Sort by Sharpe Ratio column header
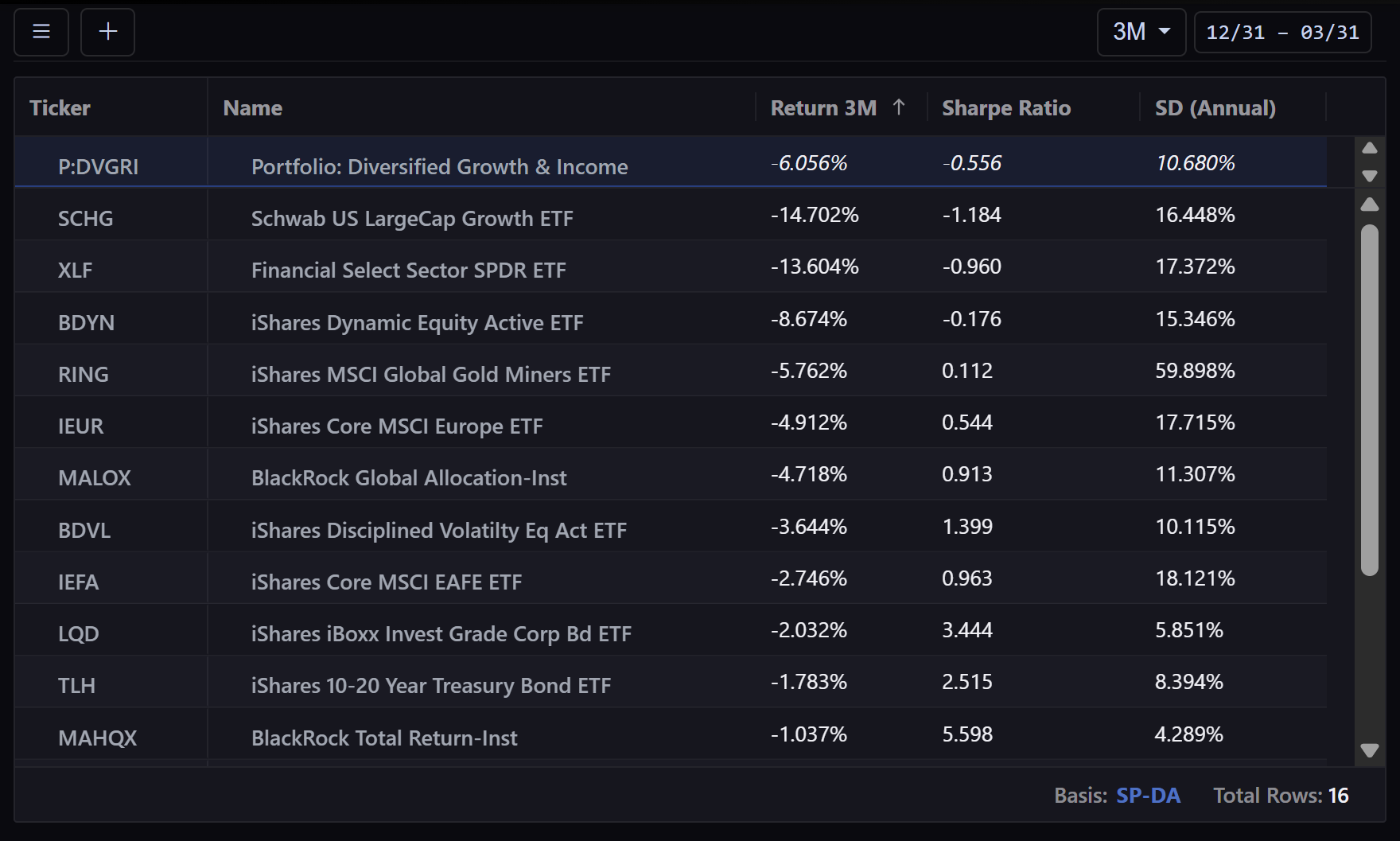The height and width of the screenshot is (841, 1400). point(1006,107)
